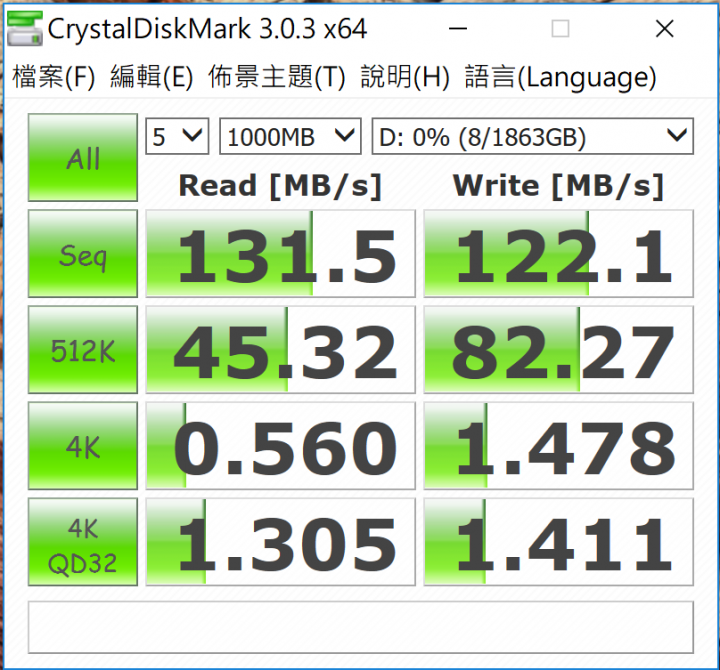Screen dimensions: 720x670
Task: Click the CrystalDiskMark app icon in title bar
Action: coord(25,28)
